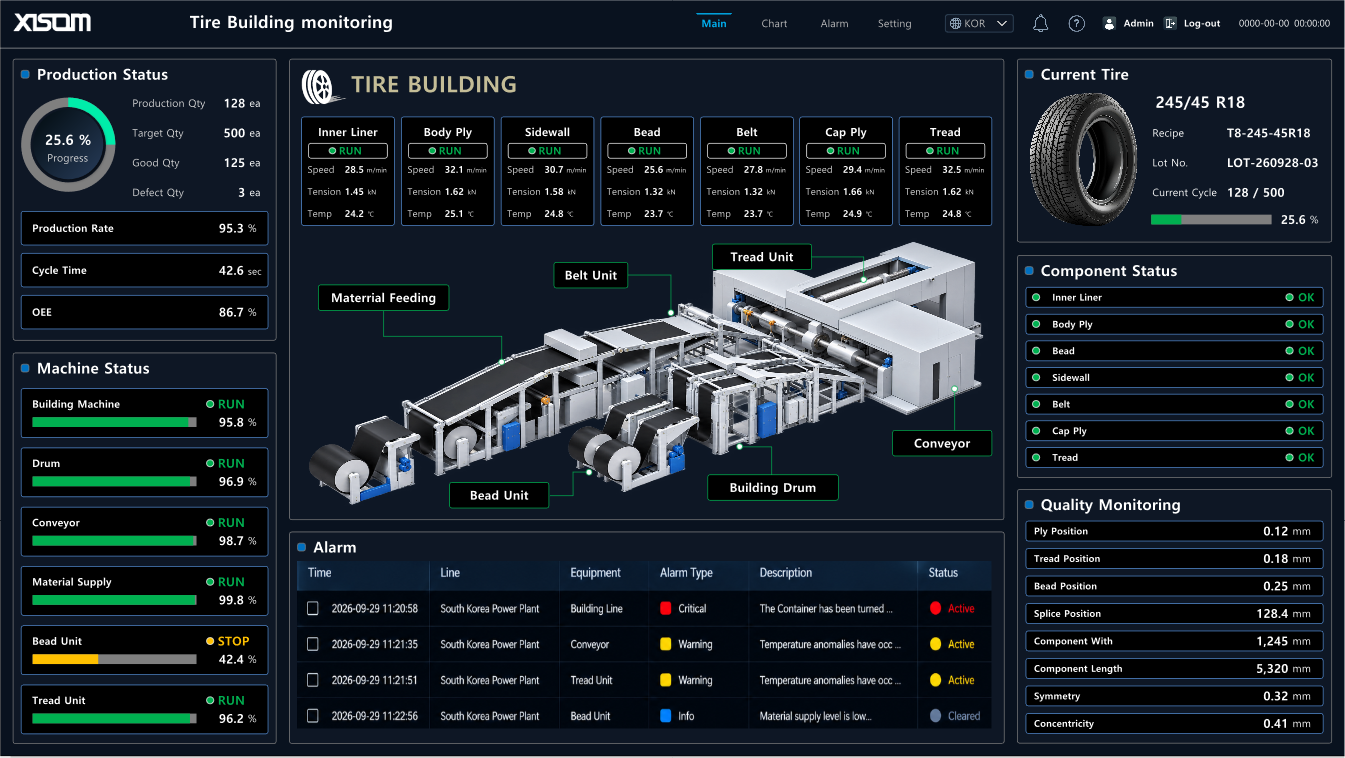Click the Quality Monitoring panel header icon
The width and height of the screenshot is (1345, 758).
pos(1029,505)
